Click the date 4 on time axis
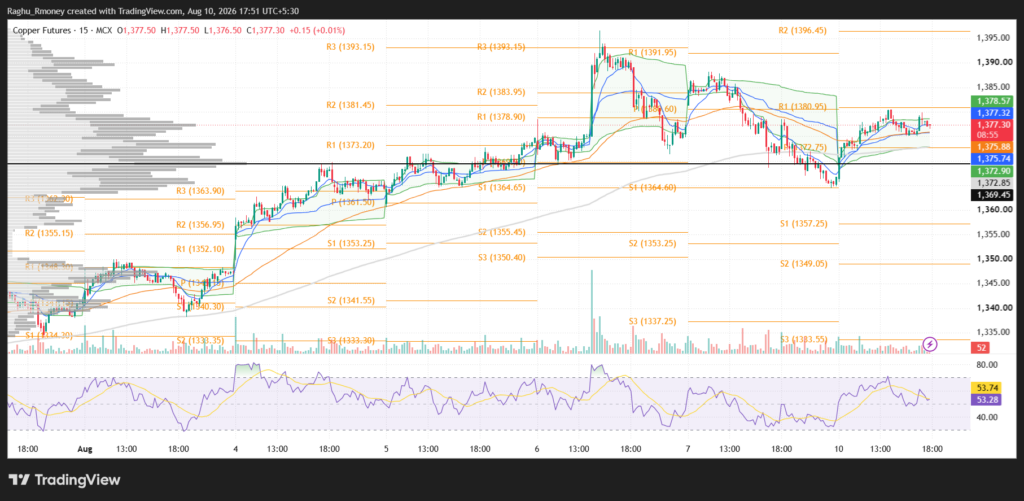Image resolution: width=1024 pixels, height=501 pixels. [x=235, y=449]
